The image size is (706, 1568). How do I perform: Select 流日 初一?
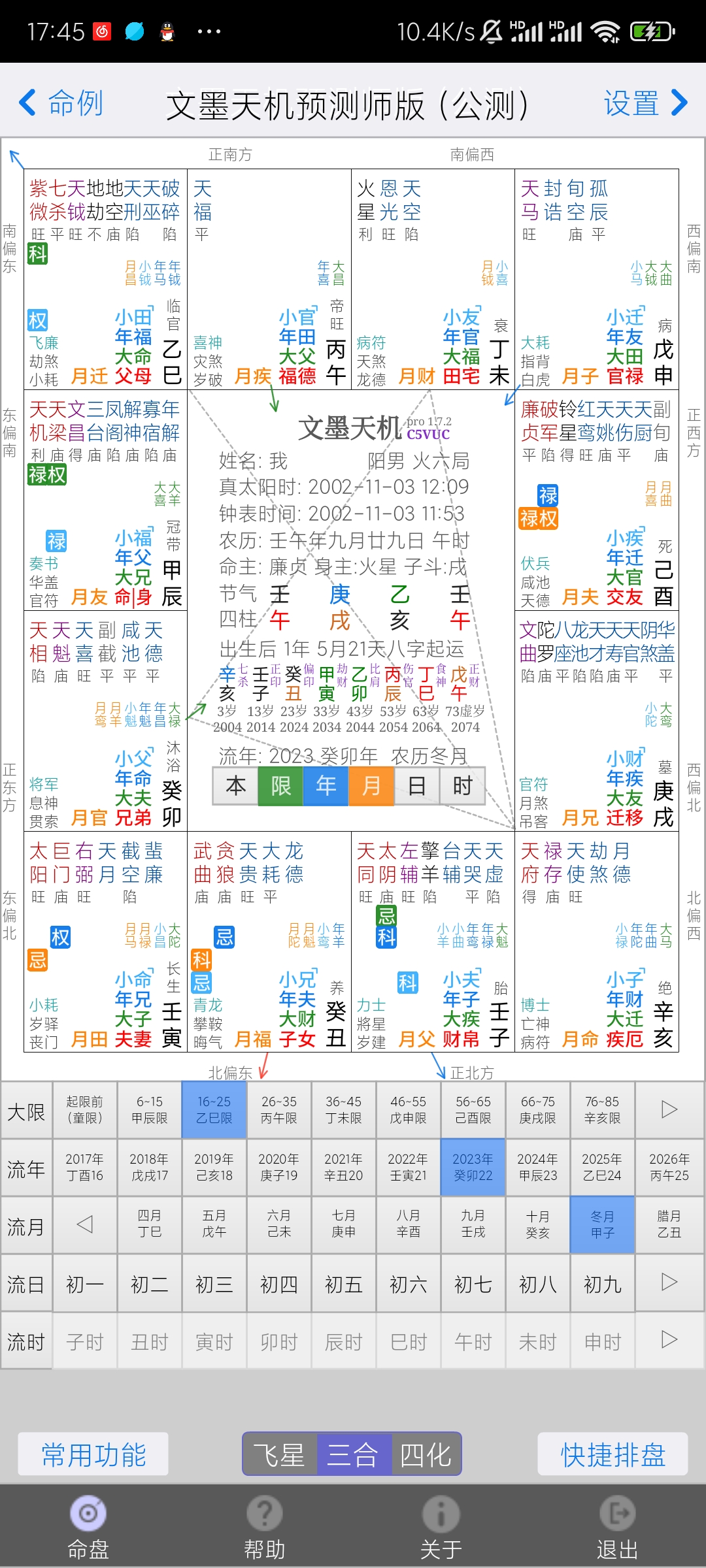click(x=84, y=1284)
